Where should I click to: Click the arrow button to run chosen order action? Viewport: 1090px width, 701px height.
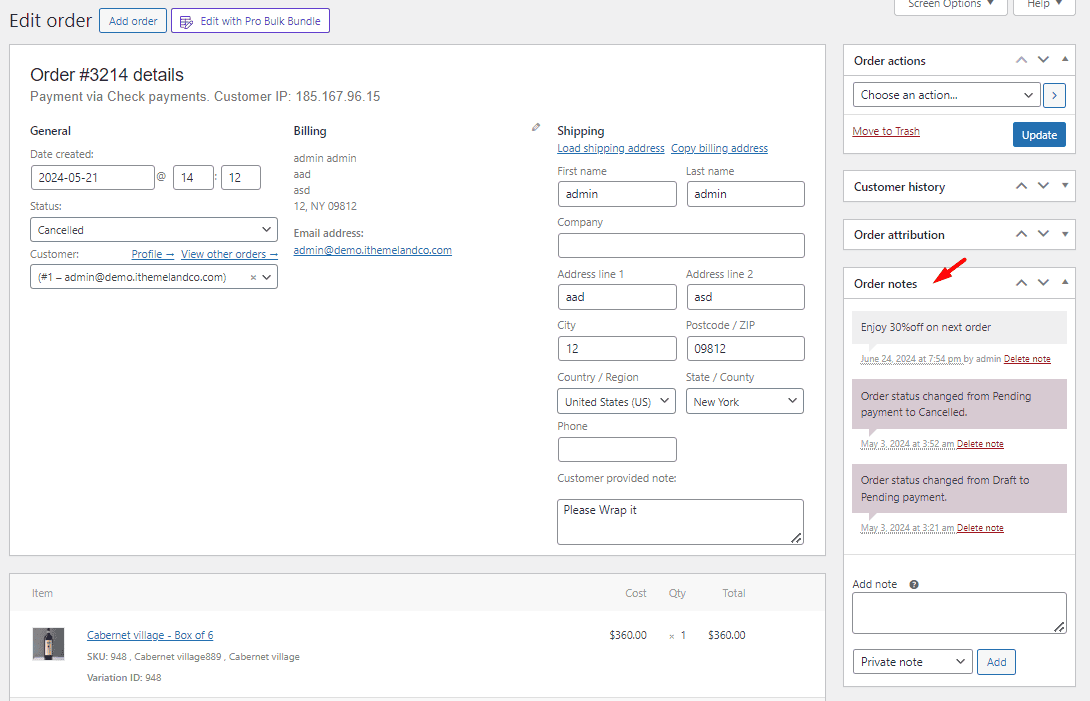[1054, 94]
